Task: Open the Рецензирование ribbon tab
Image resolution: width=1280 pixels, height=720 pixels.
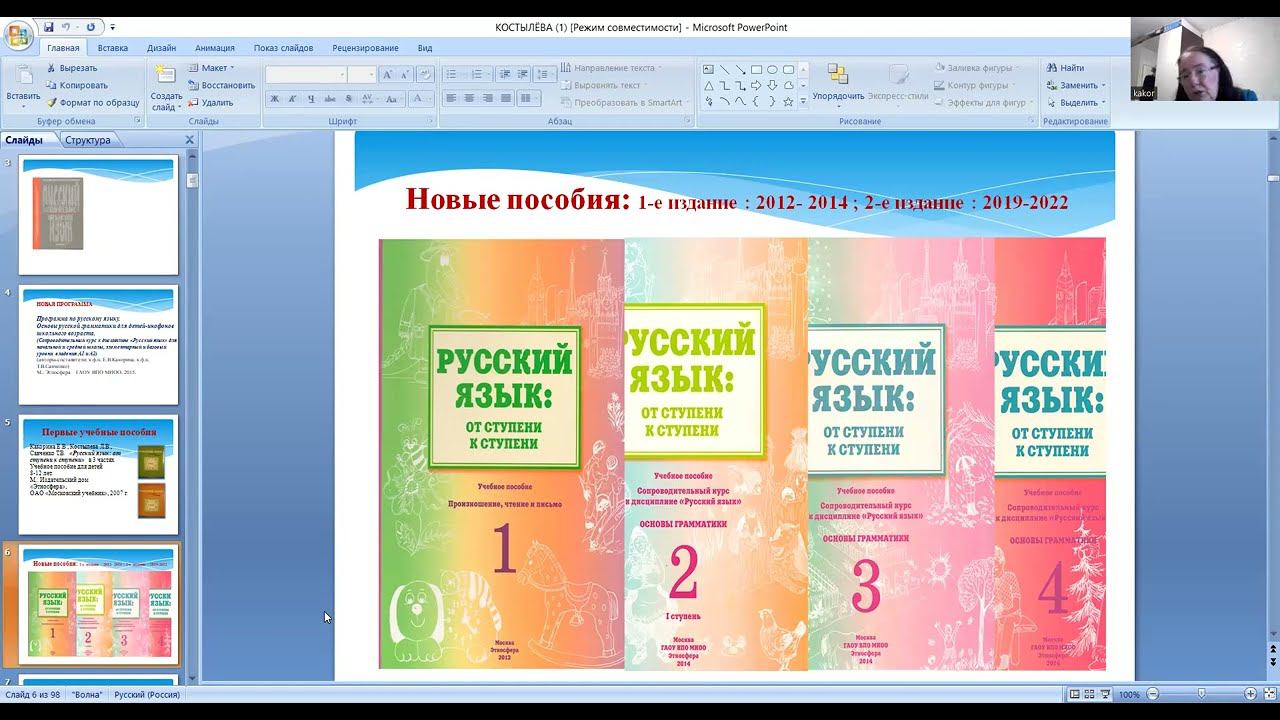Action: [x=365, y=48]
